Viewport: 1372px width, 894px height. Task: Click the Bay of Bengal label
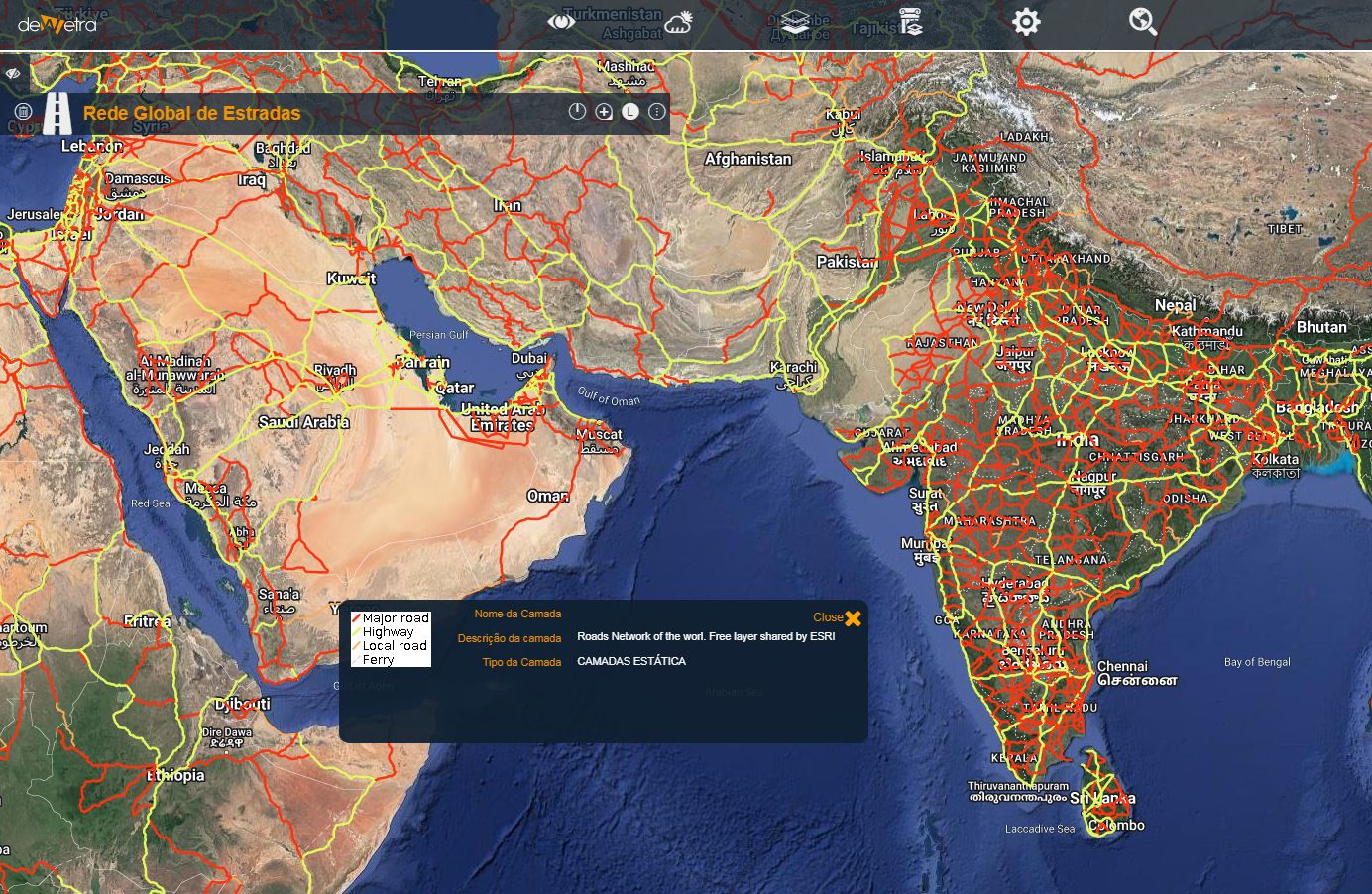(x=1257, y=662)
